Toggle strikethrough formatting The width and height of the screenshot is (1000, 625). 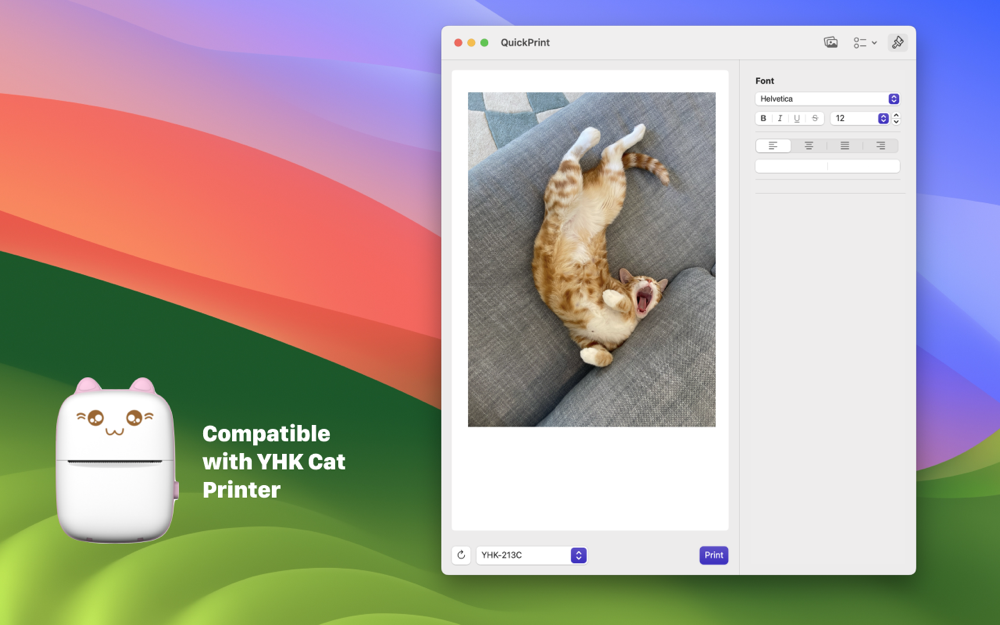click(x=815, y=119)
